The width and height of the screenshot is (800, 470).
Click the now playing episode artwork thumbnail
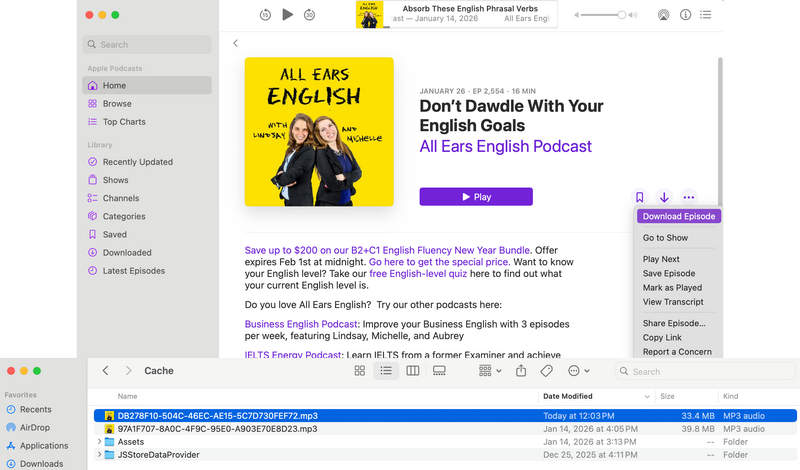(369, 14)
